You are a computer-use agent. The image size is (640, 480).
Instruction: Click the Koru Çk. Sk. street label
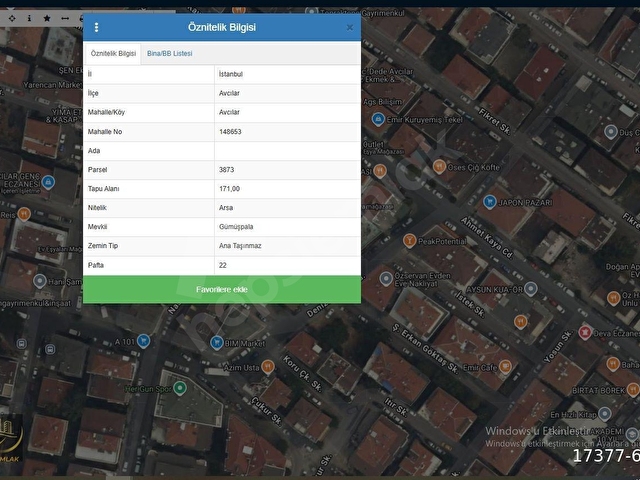click(x=302, y=374)
